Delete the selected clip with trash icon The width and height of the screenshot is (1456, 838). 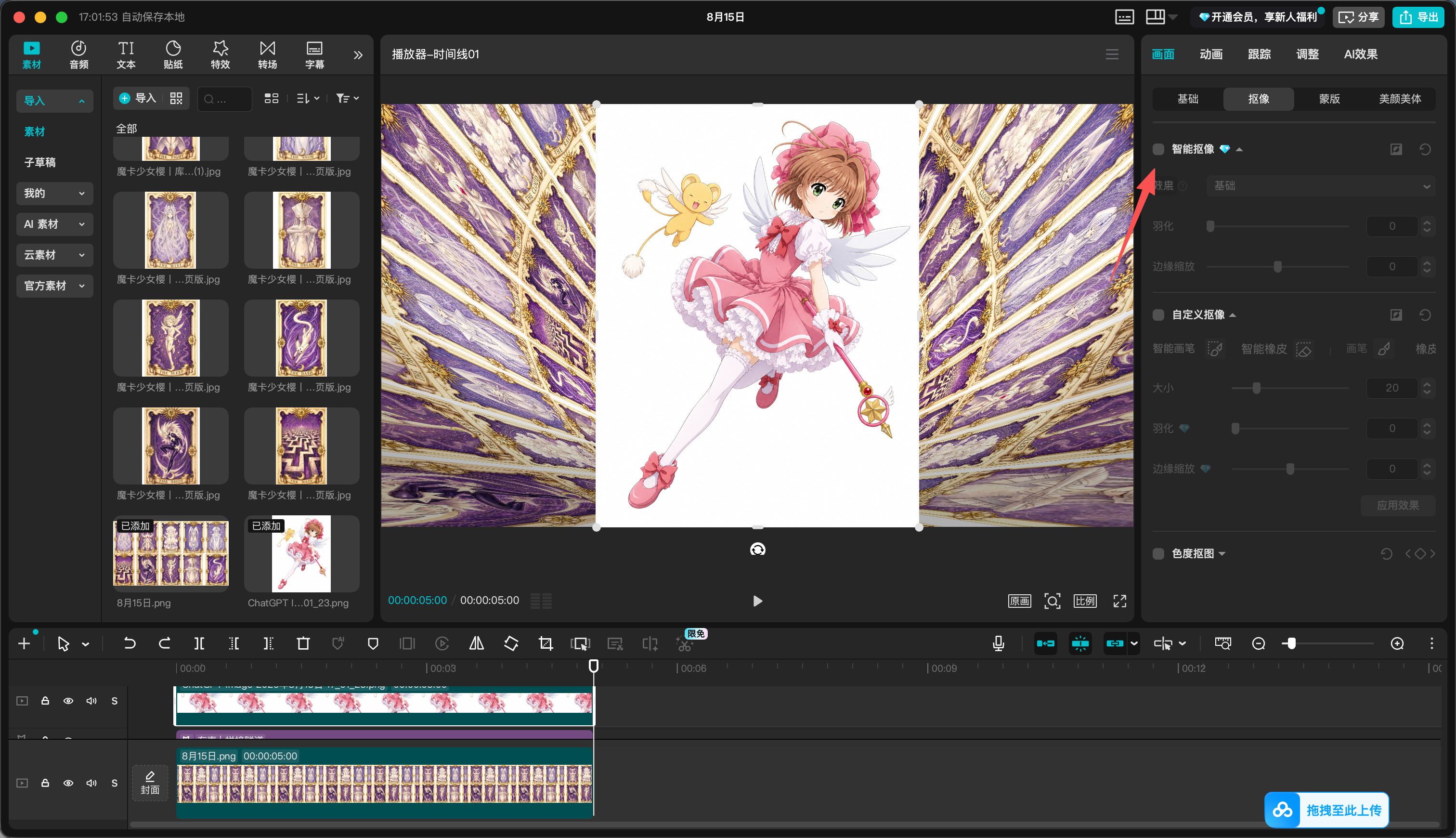[303, 643]
